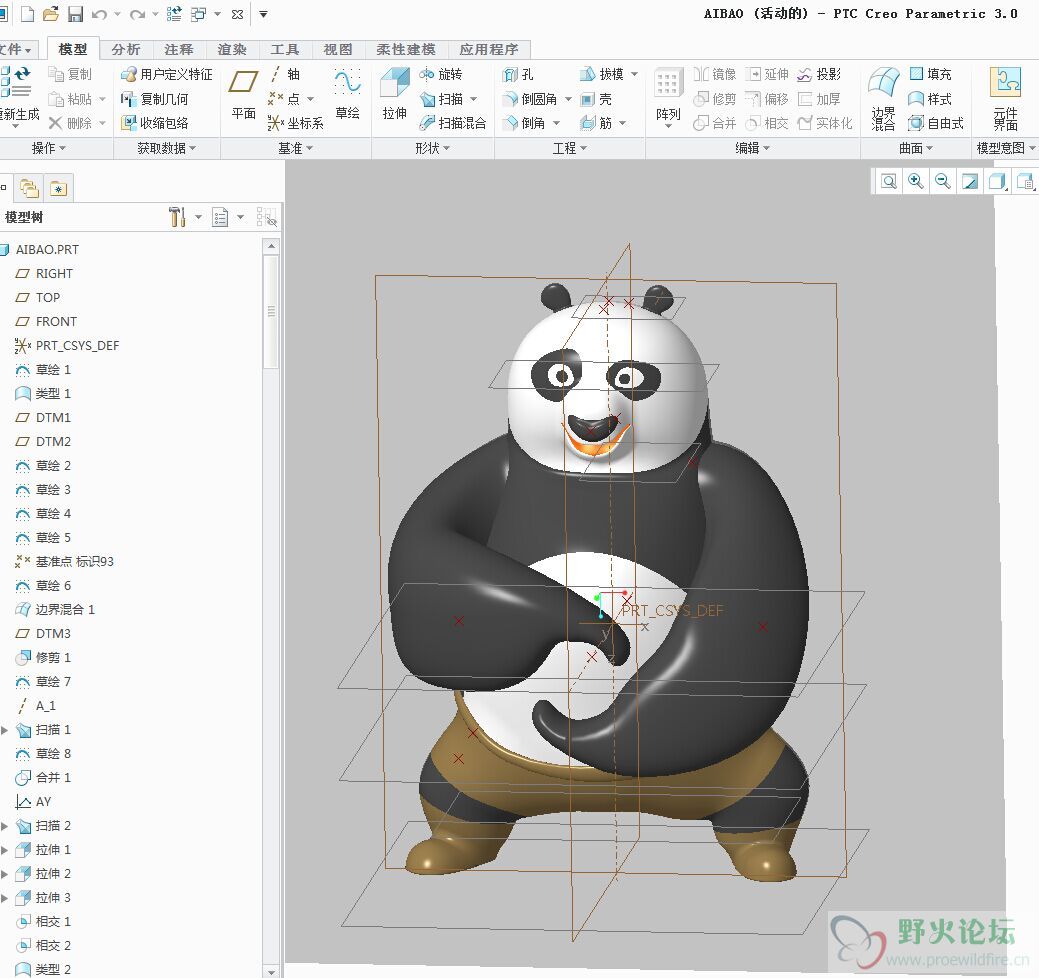Select the Chamfer (倒角) tool
Image resolution: width=1039 pixels, height=978 pixels.
tap(524, 123)
